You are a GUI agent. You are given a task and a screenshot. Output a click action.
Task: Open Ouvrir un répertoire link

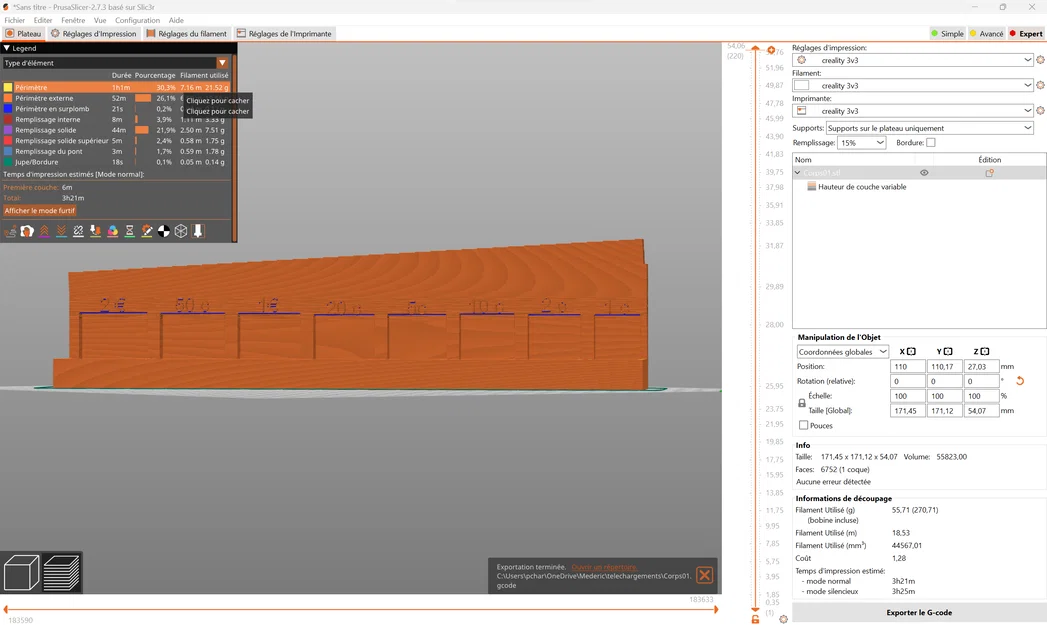point(604,567)
